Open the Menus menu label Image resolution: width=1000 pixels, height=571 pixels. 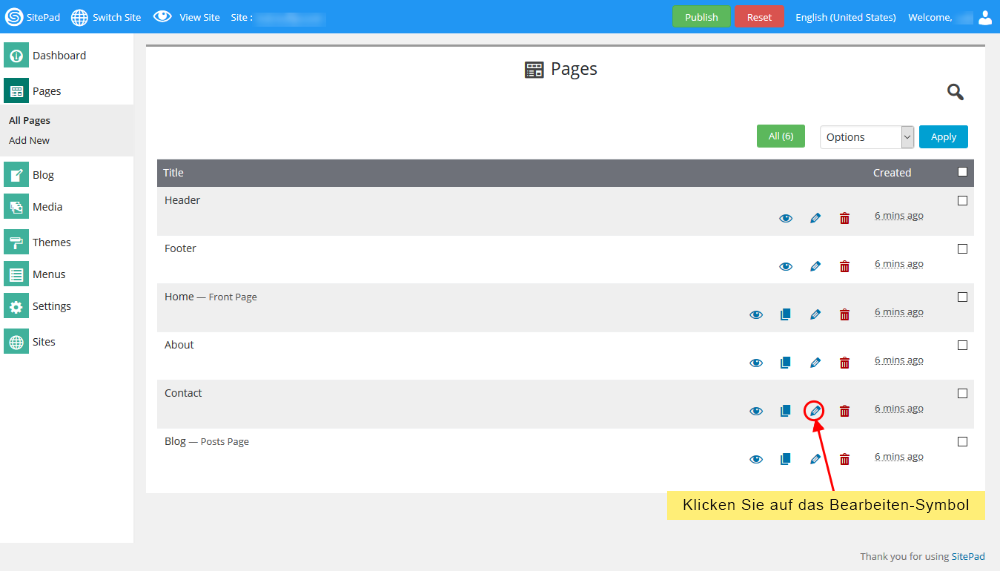point(48,274)
